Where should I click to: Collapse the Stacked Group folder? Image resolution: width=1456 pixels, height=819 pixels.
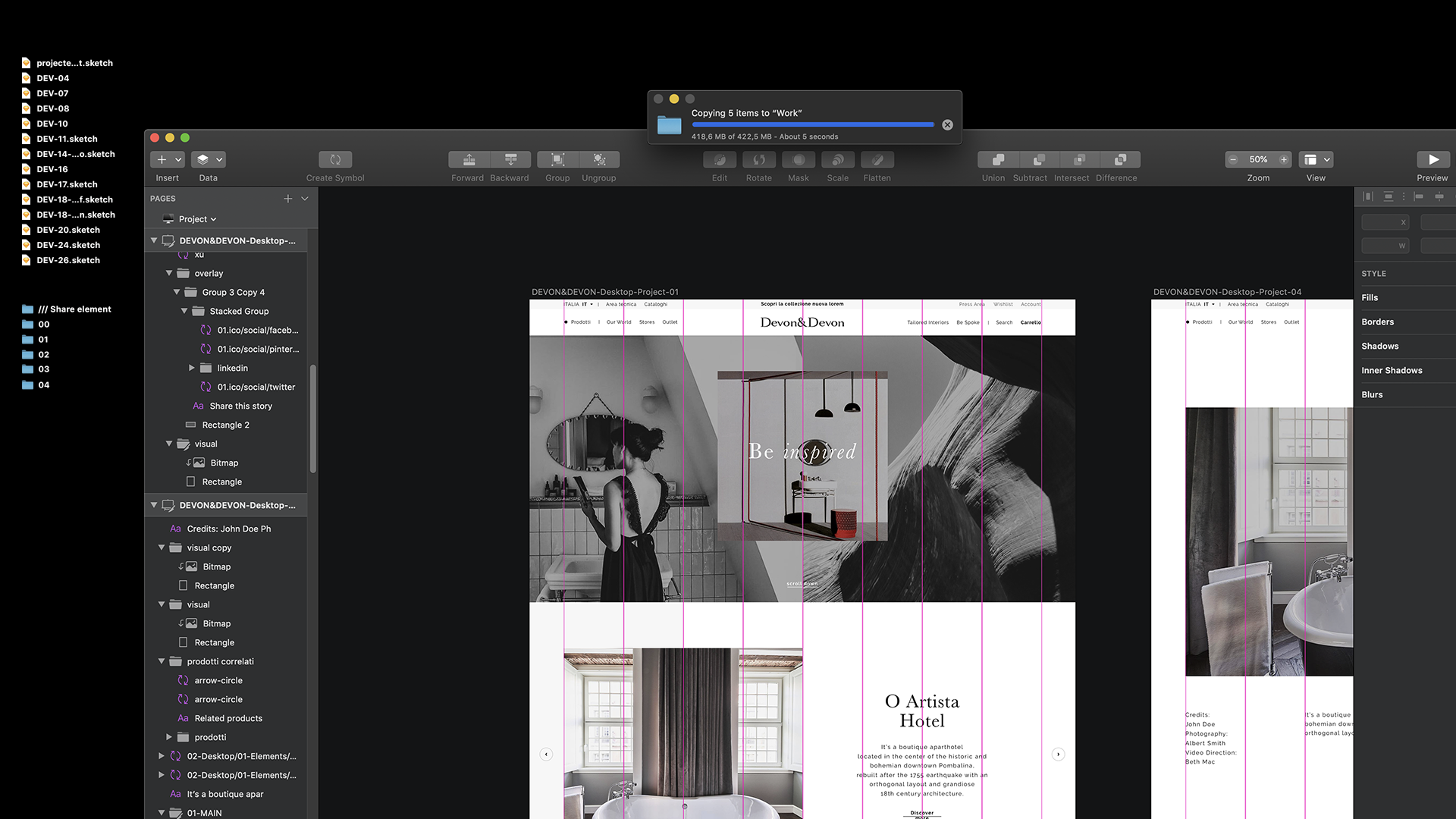pyautogui.click(x=184, y=311)
